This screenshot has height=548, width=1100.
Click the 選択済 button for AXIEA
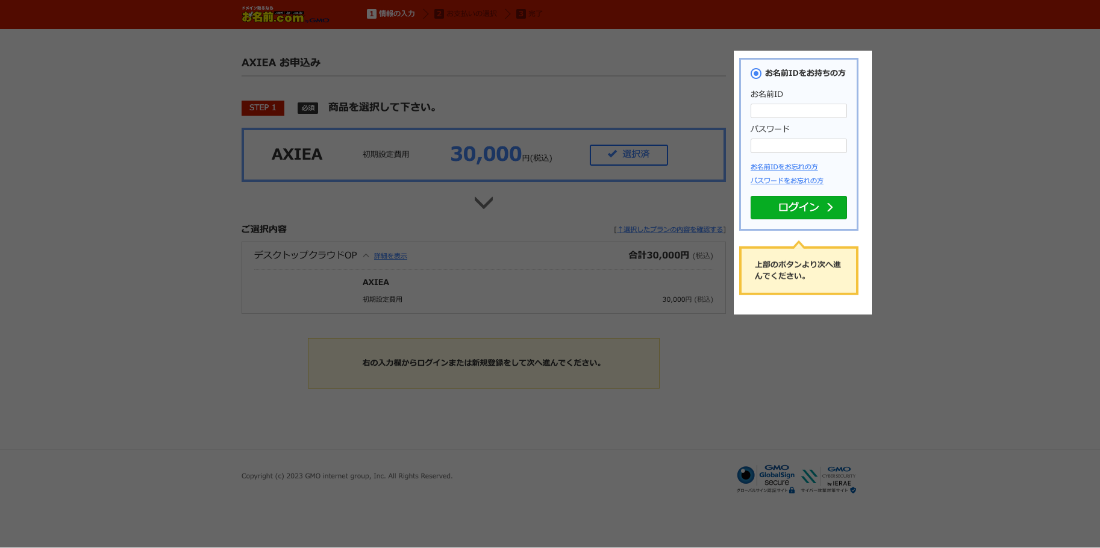629,155
